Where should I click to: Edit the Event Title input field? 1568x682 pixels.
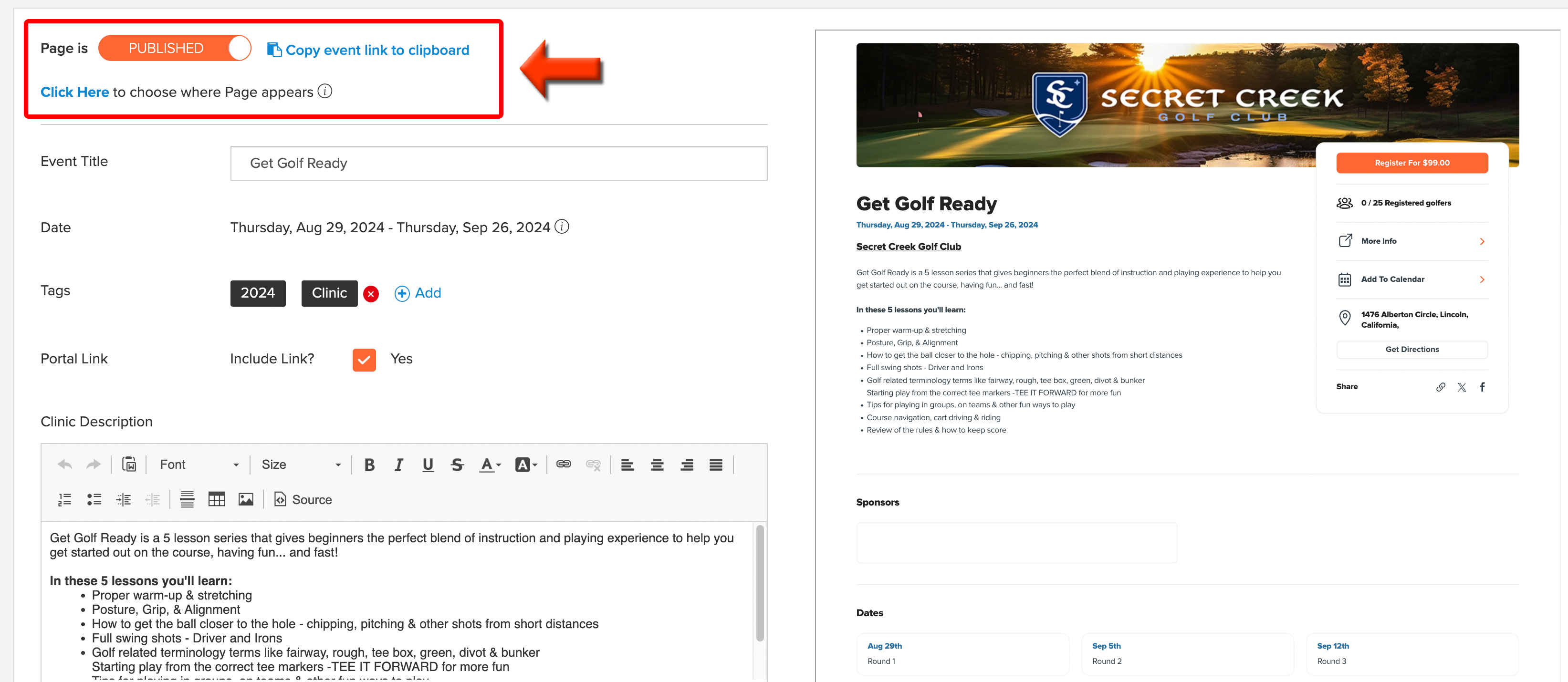pyautogui.click(x=499, y=163)
